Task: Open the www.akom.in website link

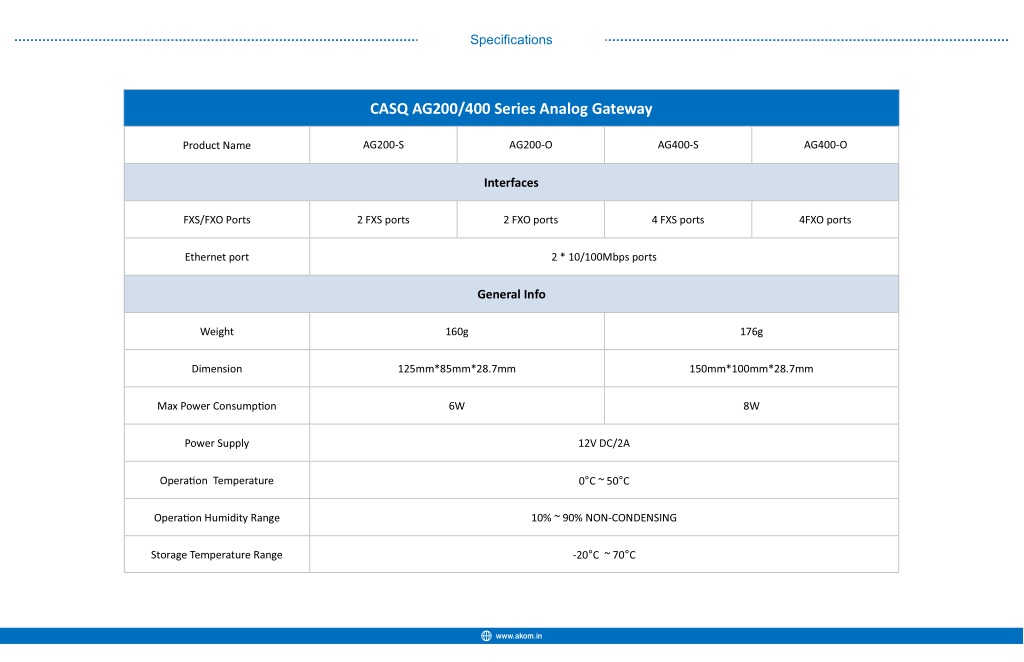Action: pyautogui.click(x=519, y=636)
